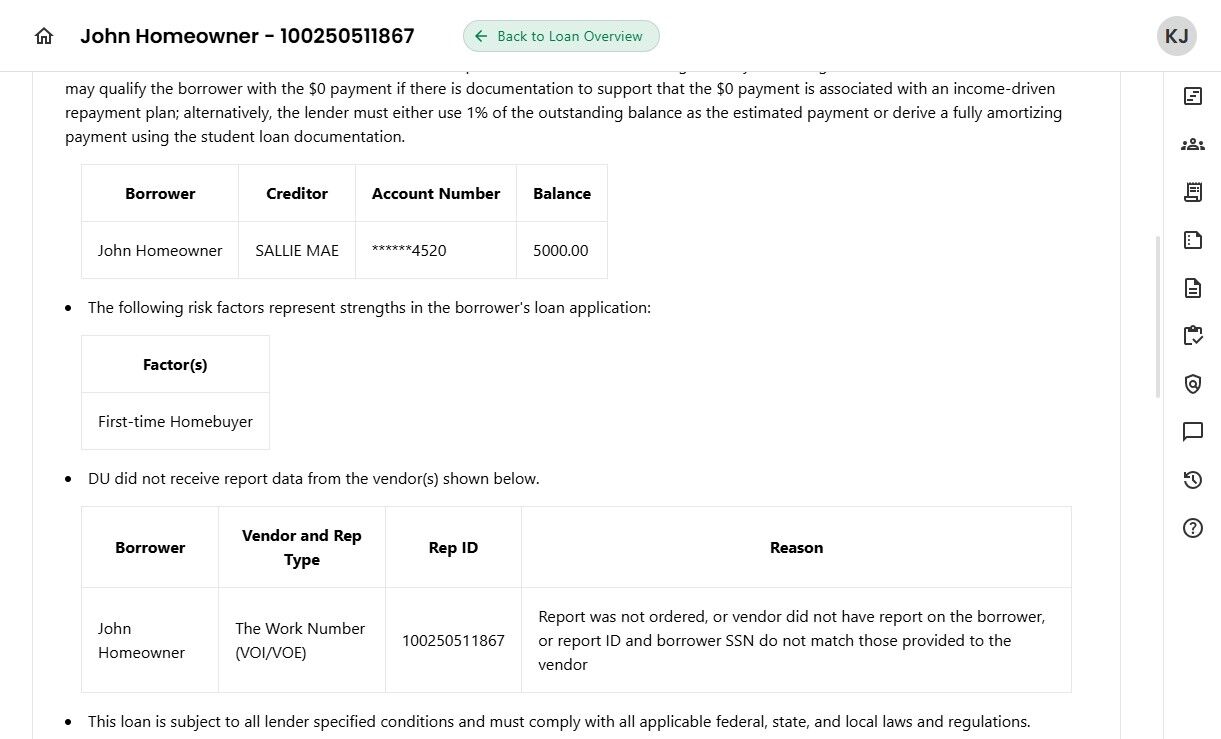Open the receipt icon in sidebar
The width and height of the screenshot is (1221, 739).
(x=1192, y=192)
